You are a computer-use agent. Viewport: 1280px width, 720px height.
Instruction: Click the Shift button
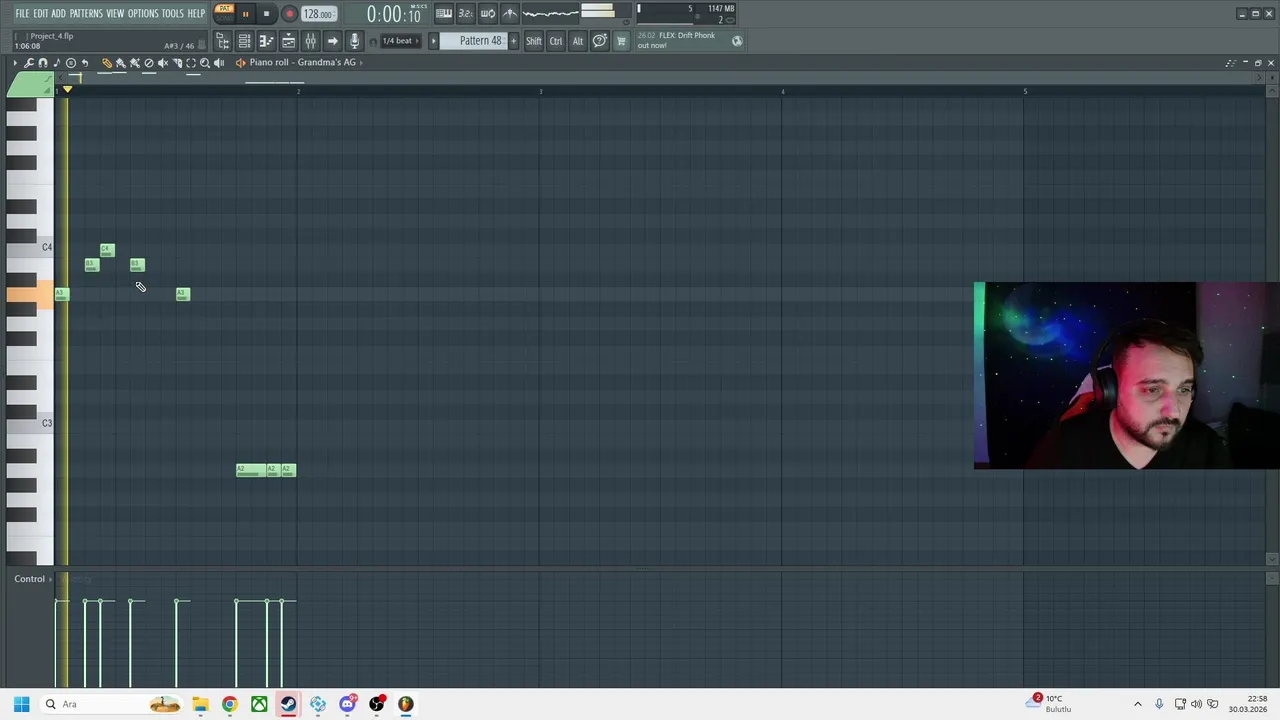pos(534,41)
